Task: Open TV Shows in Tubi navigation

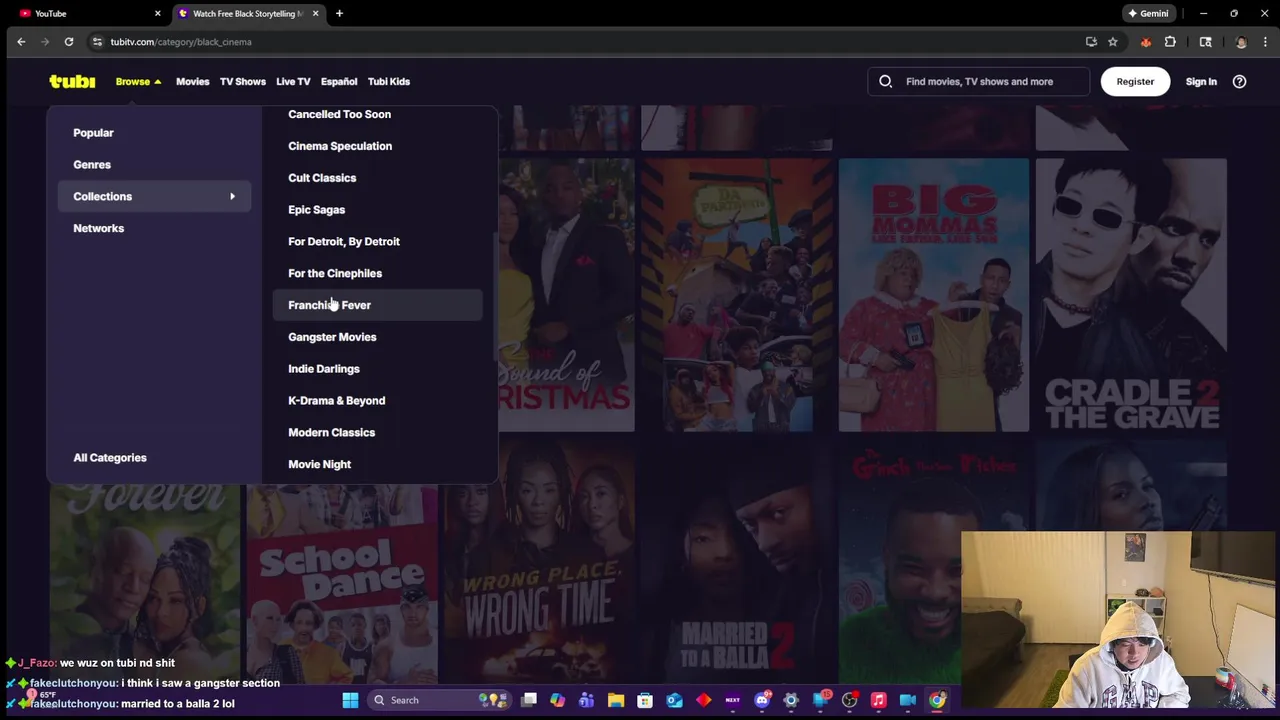Action: pyautogui.click(x=243, y=82)
